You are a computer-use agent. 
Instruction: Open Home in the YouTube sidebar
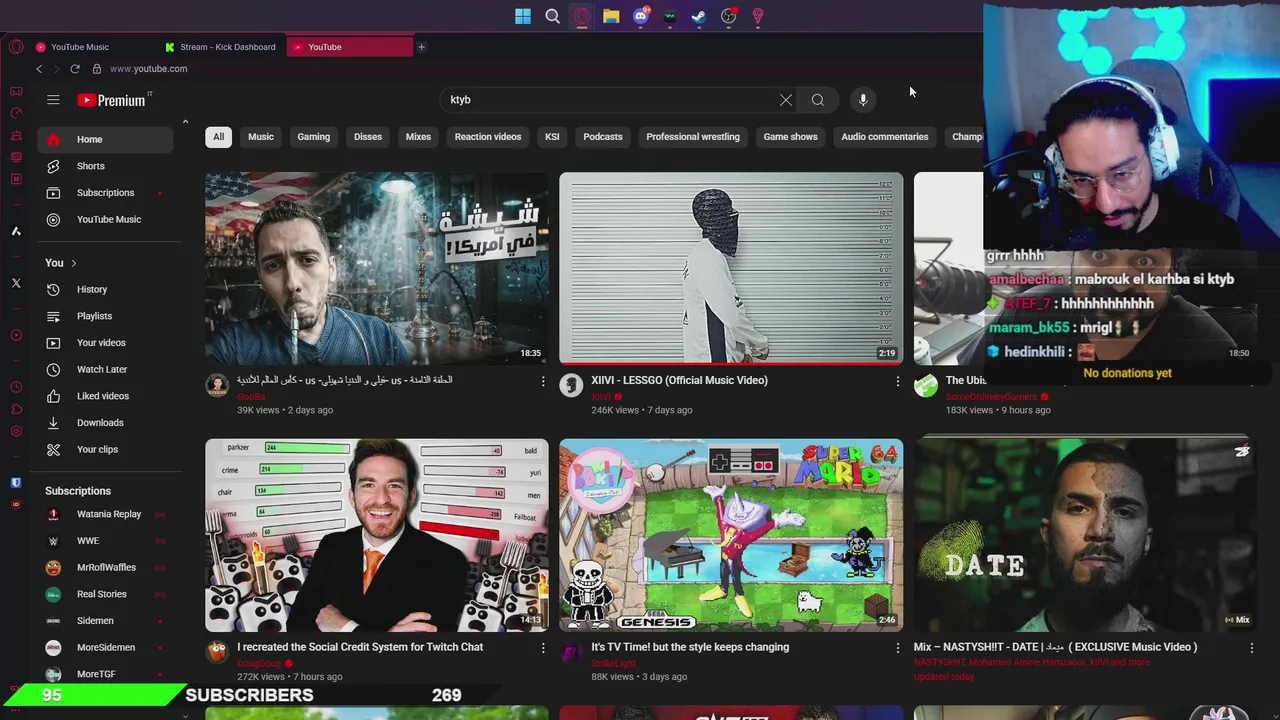coord(105,139)
